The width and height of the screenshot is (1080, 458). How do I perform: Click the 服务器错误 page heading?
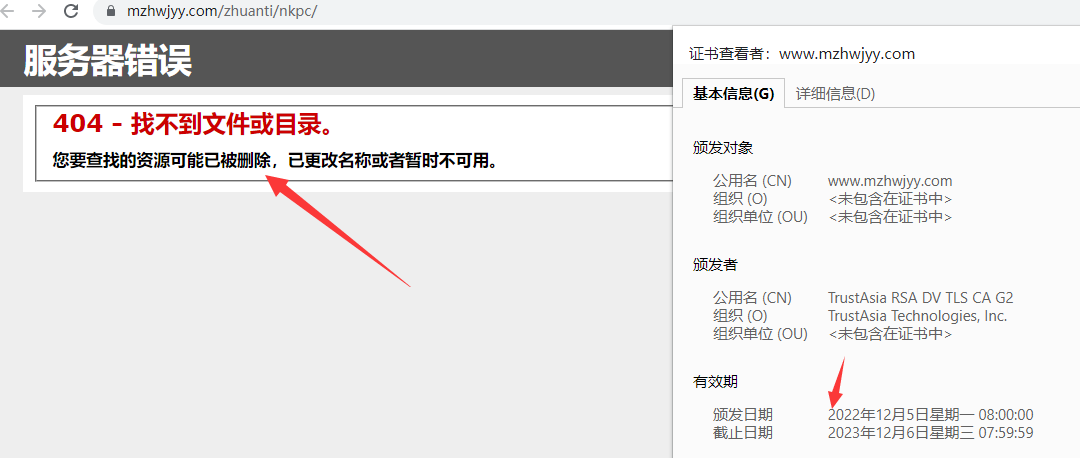107,61
